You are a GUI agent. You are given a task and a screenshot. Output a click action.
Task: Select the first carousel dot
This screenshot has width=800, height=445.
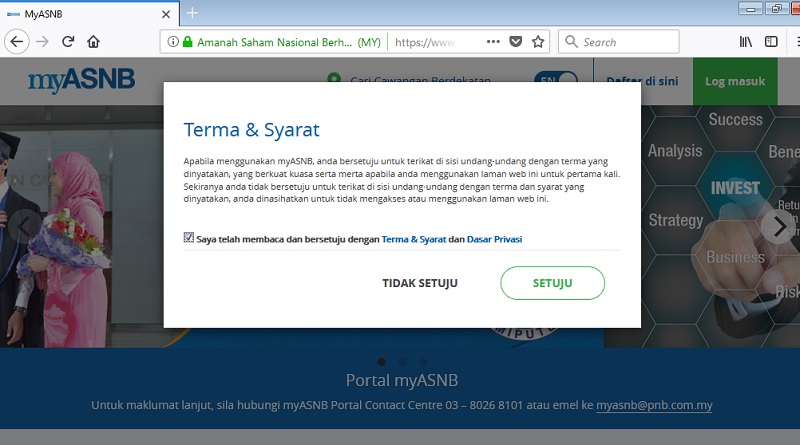(382, 362)
